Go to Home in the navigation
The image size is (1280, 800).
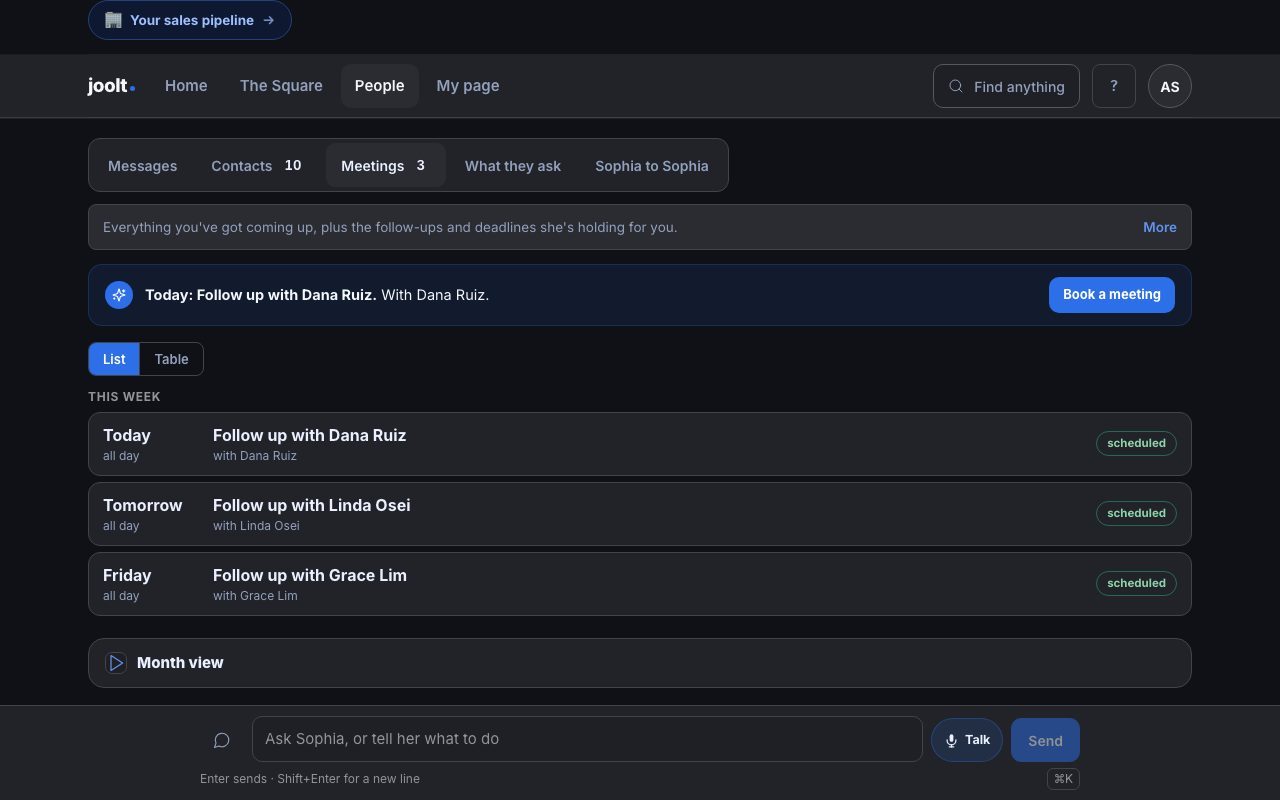point(186,86)
